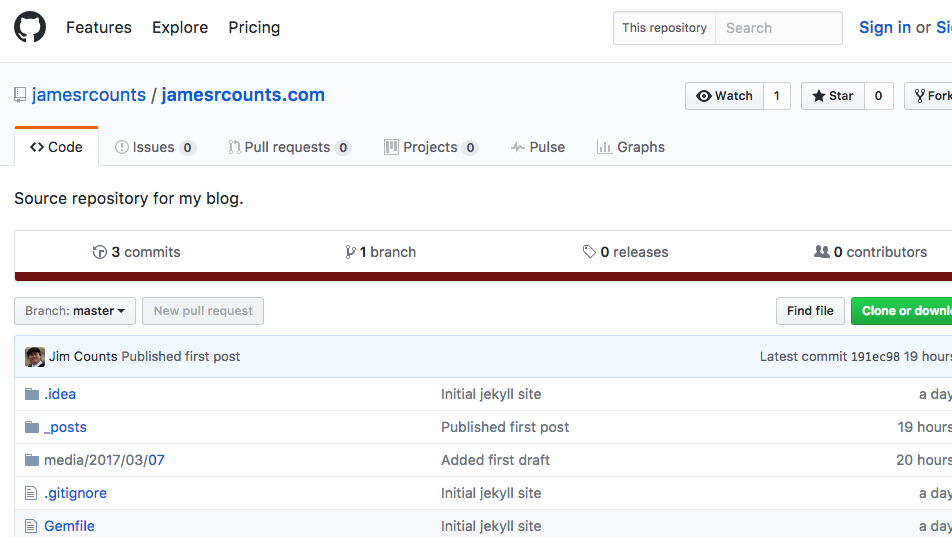Viewport: 952px width, 537px height.
Task: Open Pricing in the top navigation
Action: [254, 27]
